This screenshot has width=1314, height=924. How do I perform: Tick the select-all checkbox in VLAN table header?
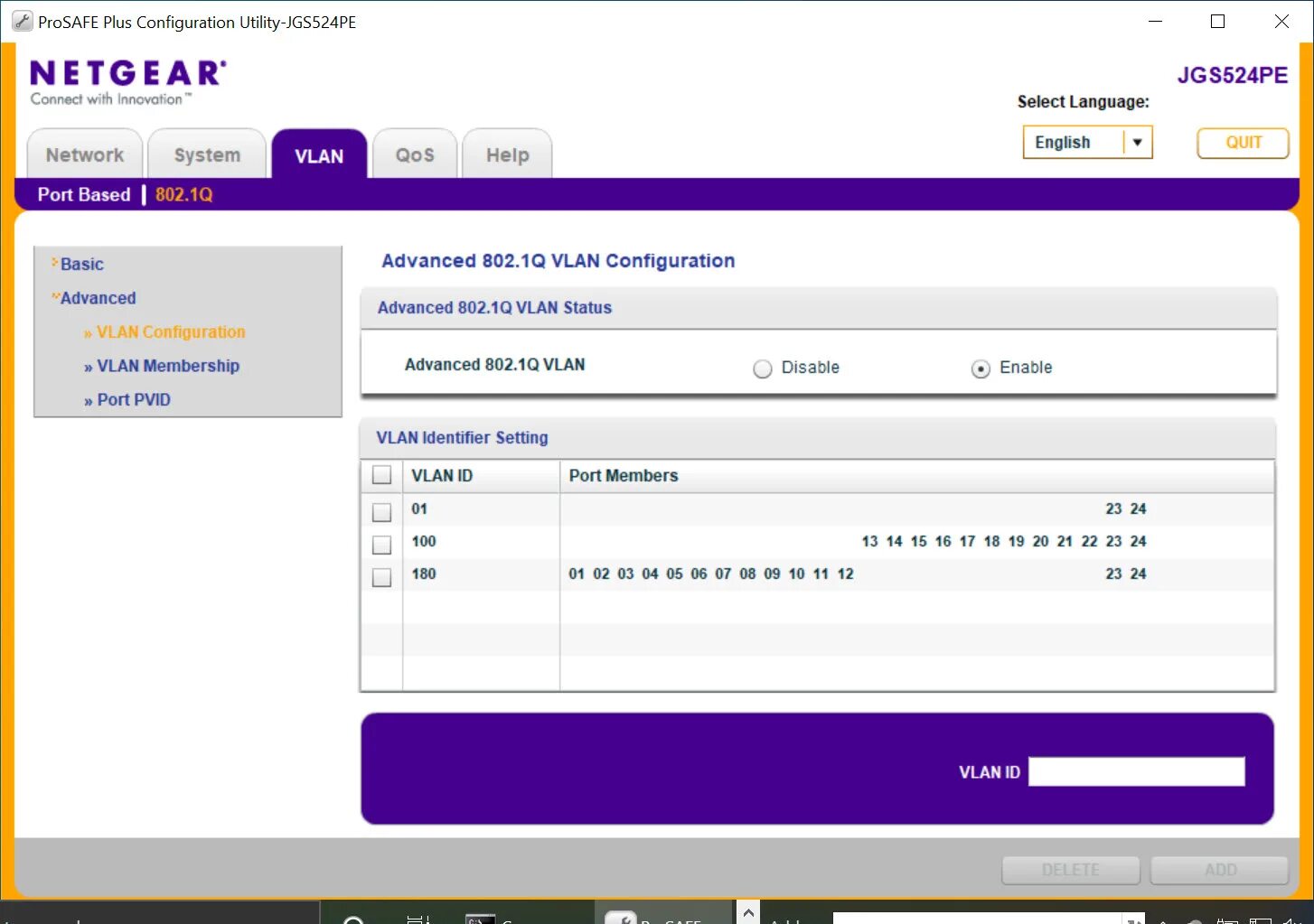click(x=382, y=475)
